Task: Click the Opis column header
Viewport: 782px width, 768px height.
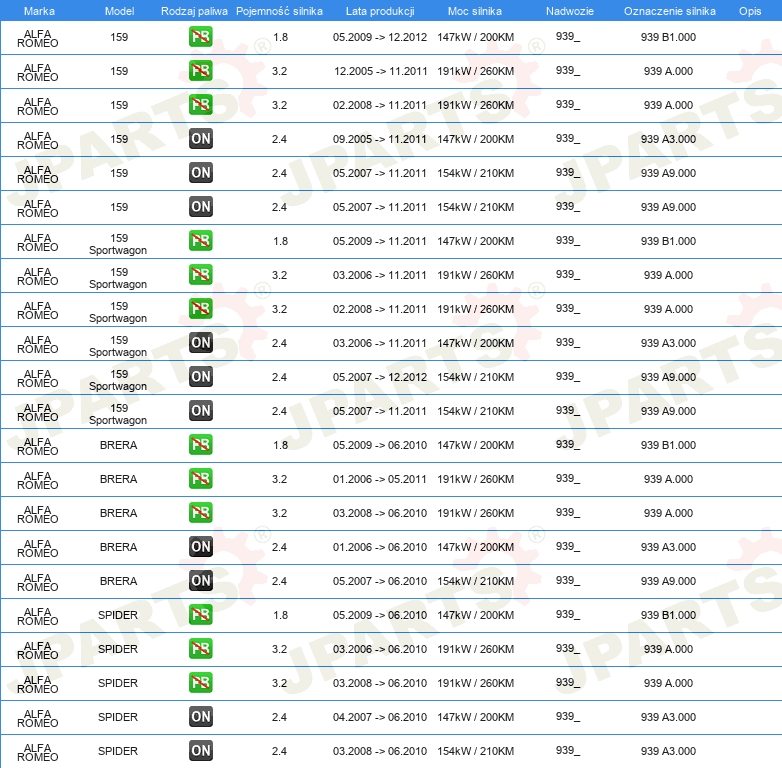Action: tap(750, 11)
